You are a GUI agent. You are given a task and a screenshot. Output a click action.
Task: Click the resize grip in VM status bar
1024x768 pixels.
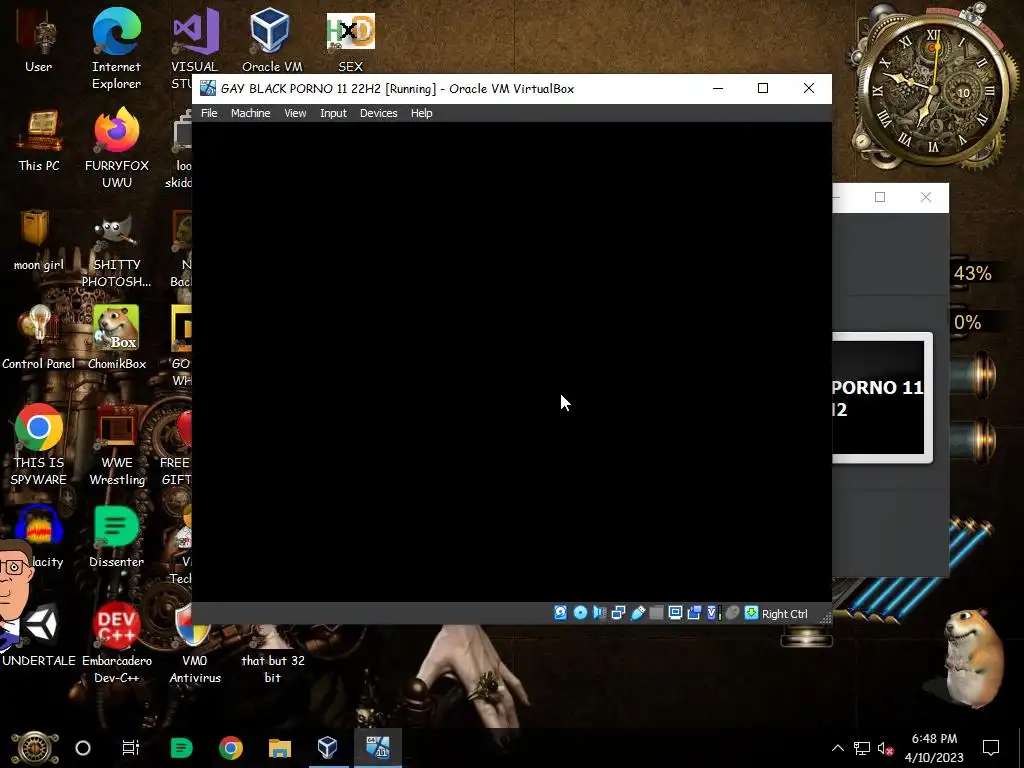(x=825, y=617)
